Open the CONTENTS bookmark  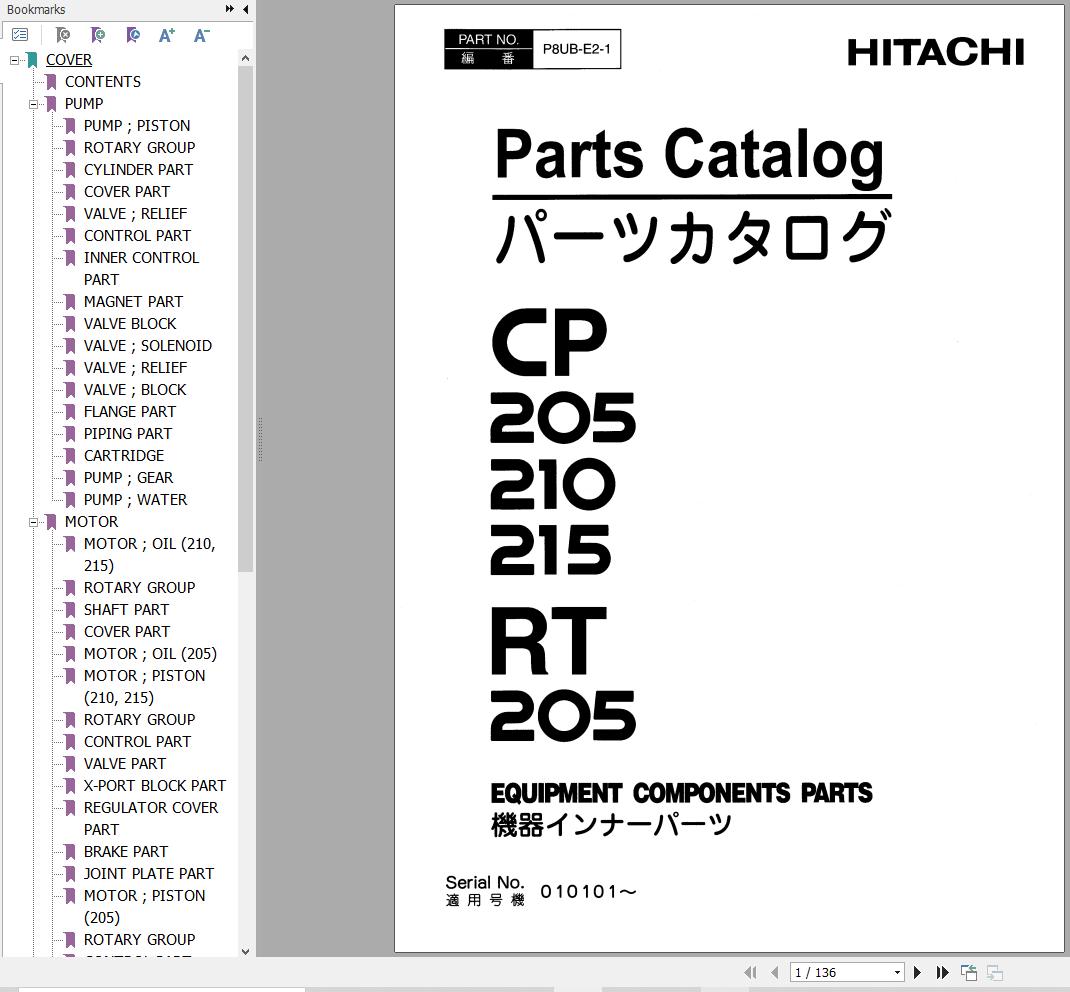click(x=103, y=81)
